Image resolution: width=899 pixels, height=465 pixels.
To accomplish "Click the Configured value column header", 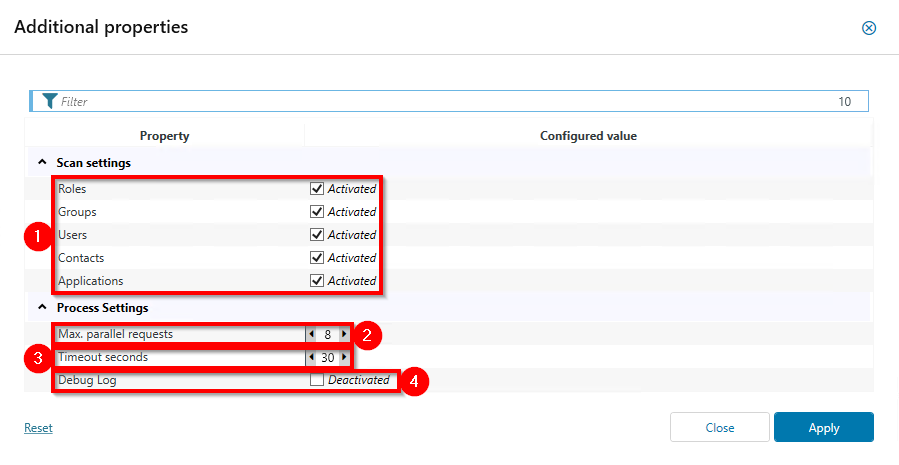I will point(588,136).
